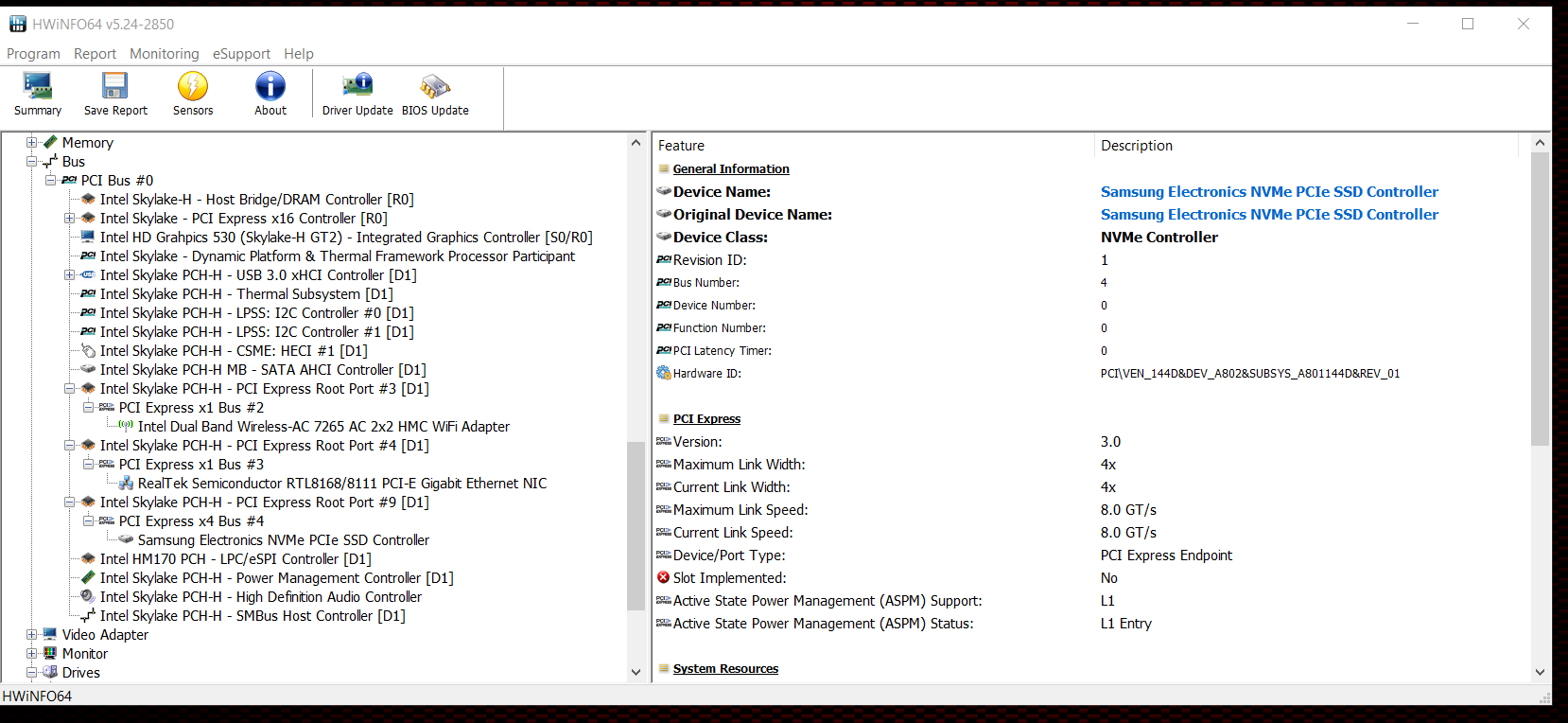
Task: Collapse the Bus tree node
Action: coord(31,162)
